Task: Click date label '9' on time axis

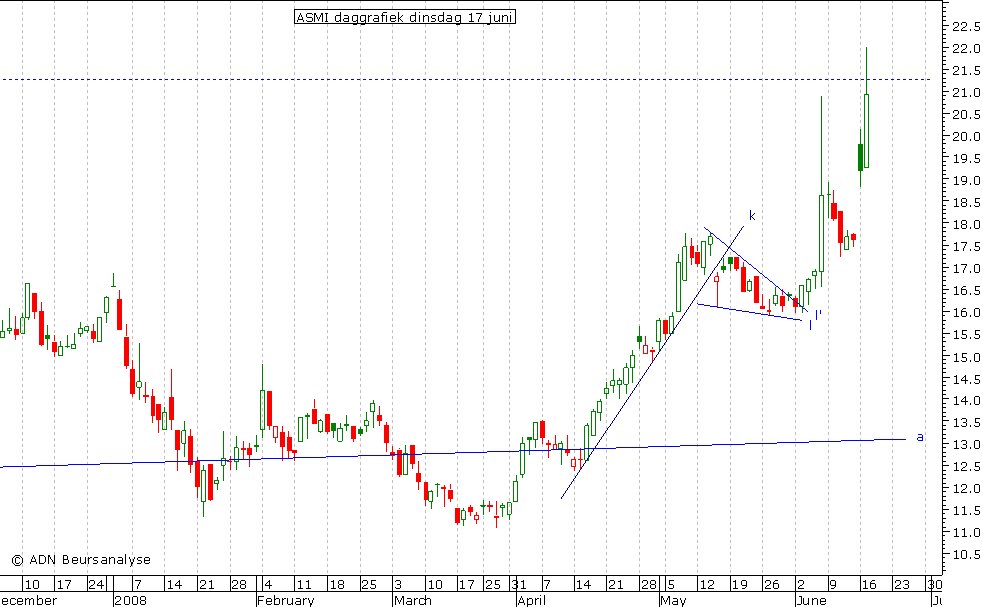Action: 833,584
